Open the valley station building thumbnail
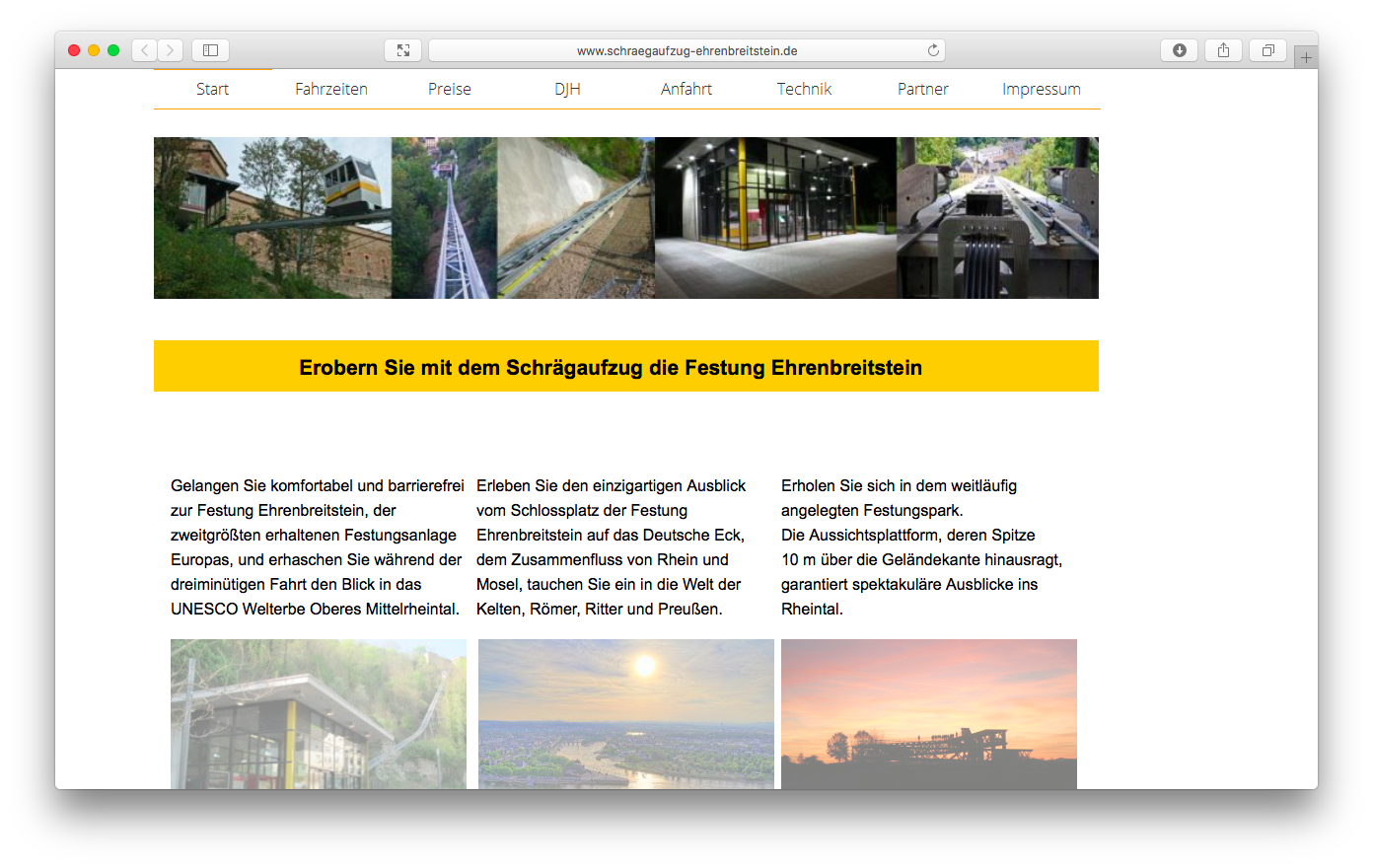This screenshot has height=868, width=1373. [319, 714]
